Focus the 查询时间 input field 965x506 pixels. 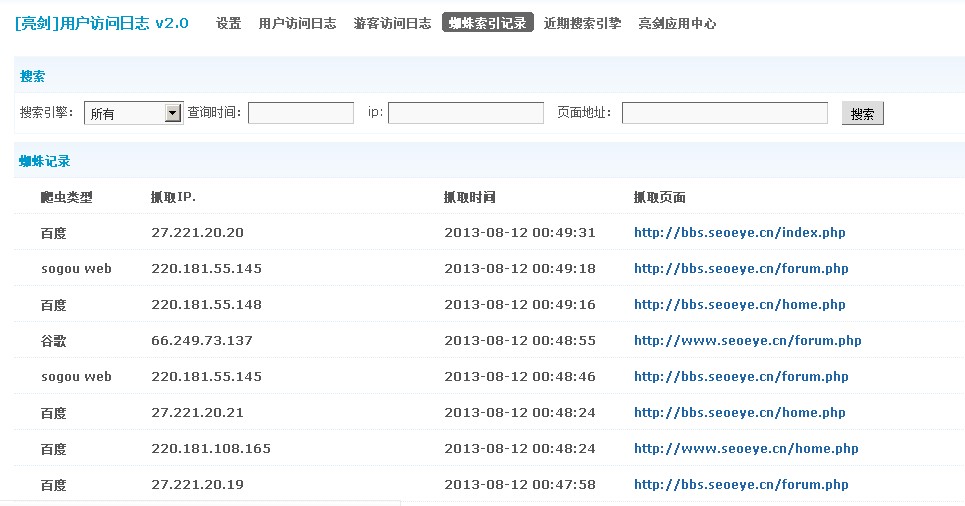(301, 113)
